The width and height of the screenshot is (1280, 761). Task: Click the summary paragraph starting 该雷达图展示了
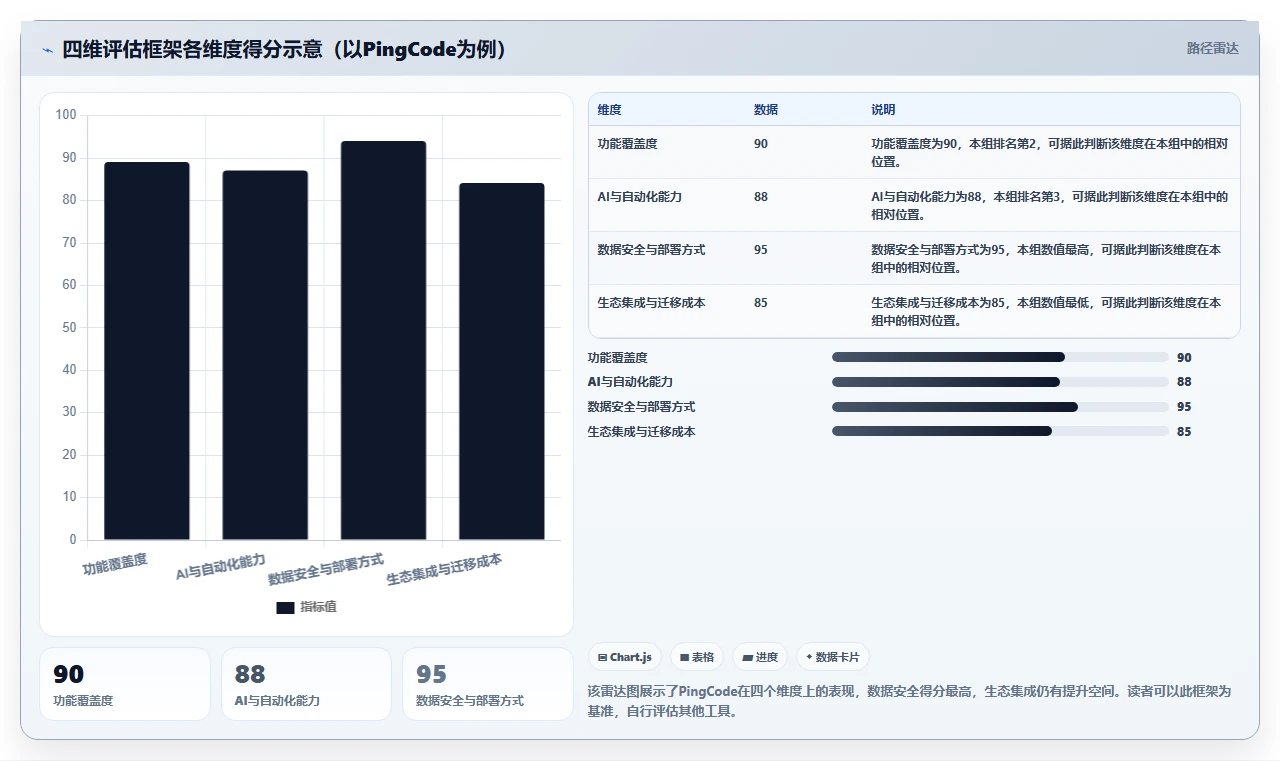tap(909, 702)
